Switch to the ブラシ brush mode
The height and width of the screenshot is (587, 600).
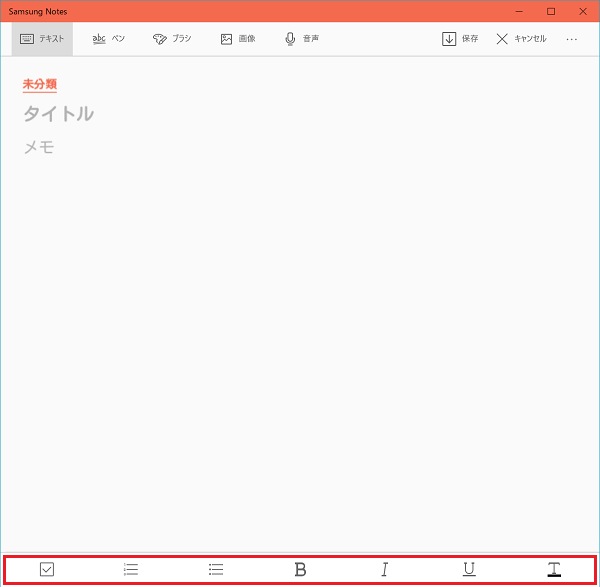[172, 39]
